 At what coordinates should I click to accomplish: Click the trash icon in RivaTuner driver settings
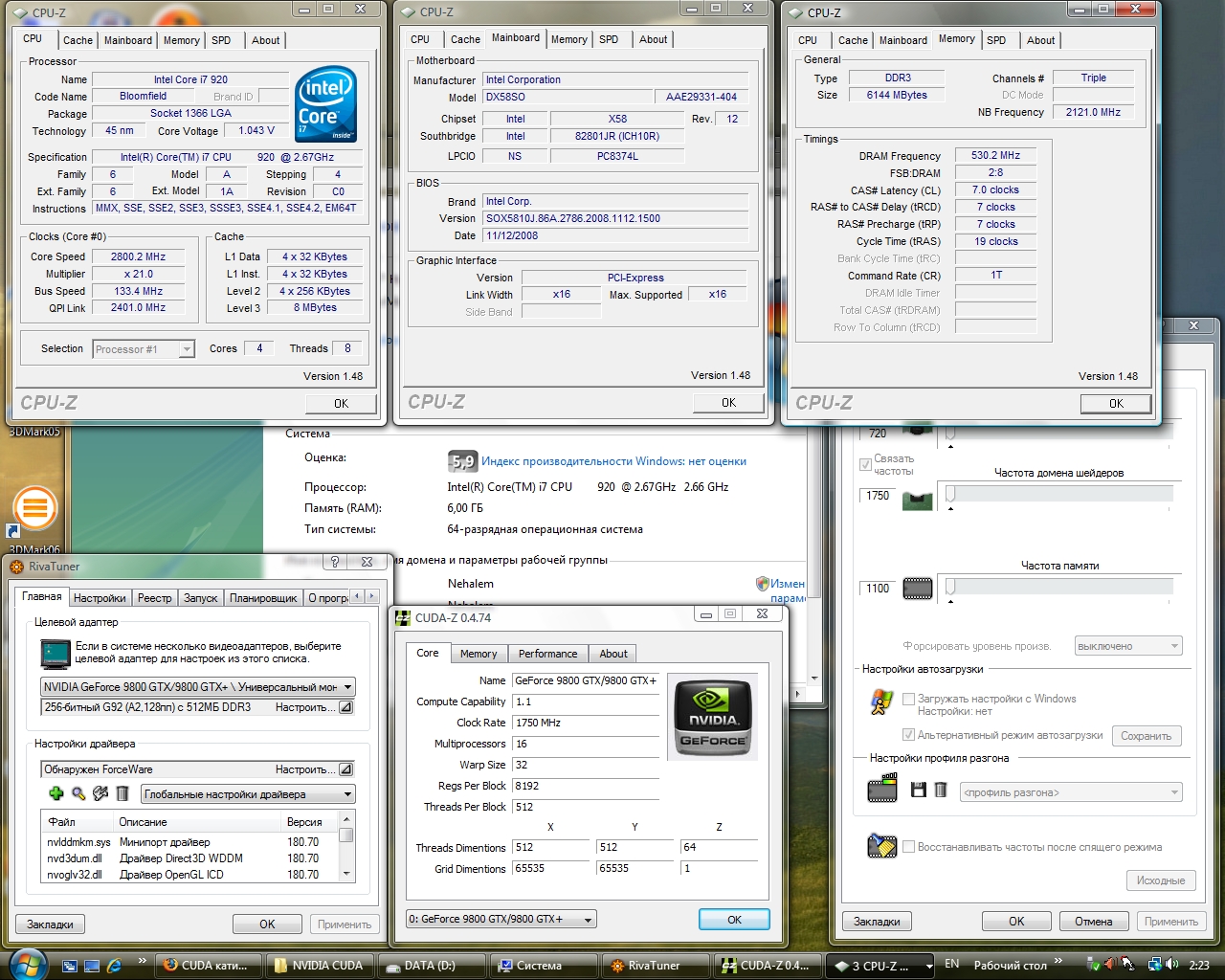pyautogui.click(x=122, y=793)
